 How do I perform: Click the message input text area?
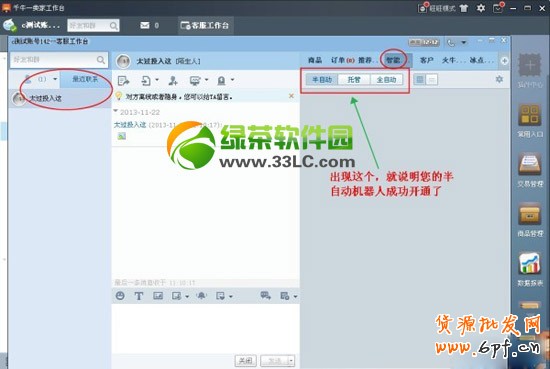pos(206,328)
